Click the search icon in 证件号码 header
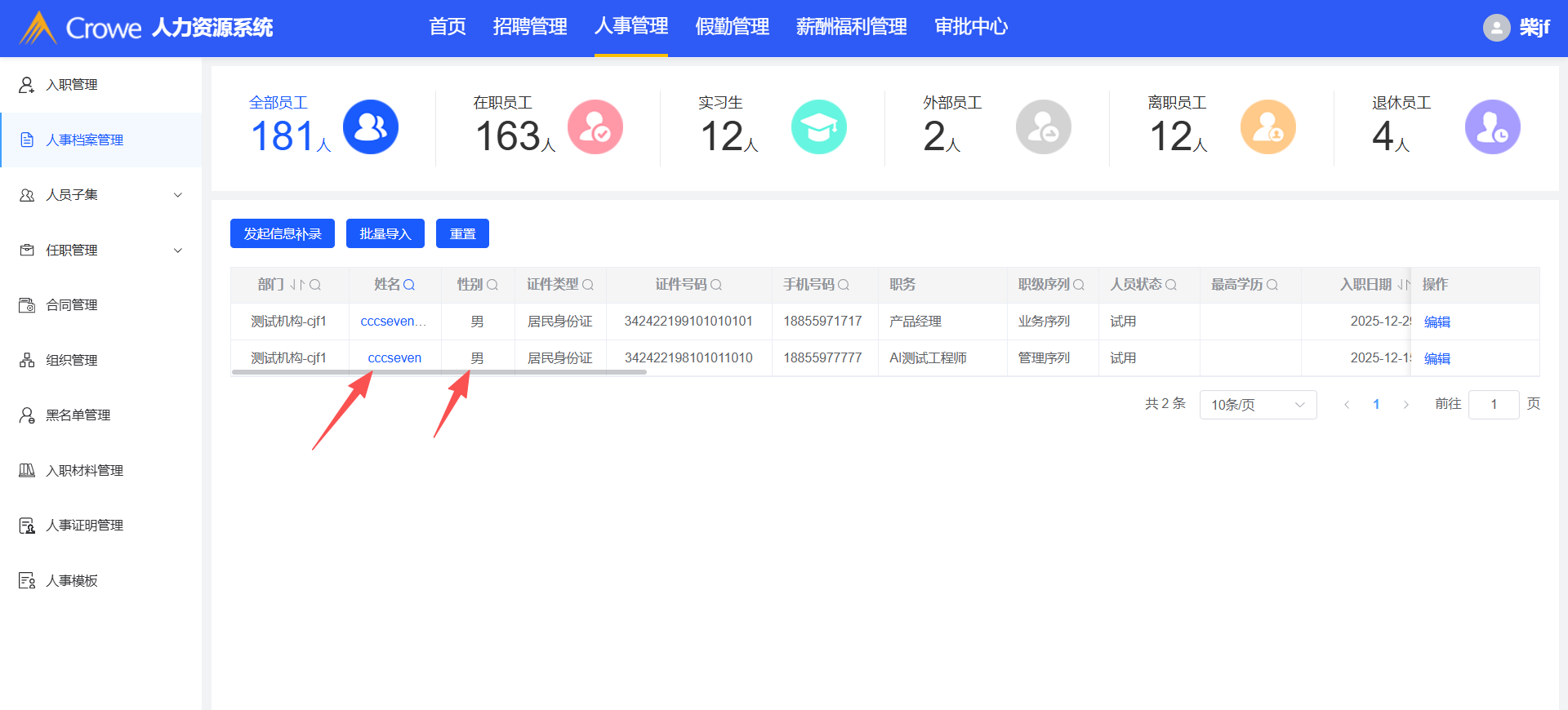This screenshot has width=1568, height=710. pyautogui.click(x=716, y=285)
